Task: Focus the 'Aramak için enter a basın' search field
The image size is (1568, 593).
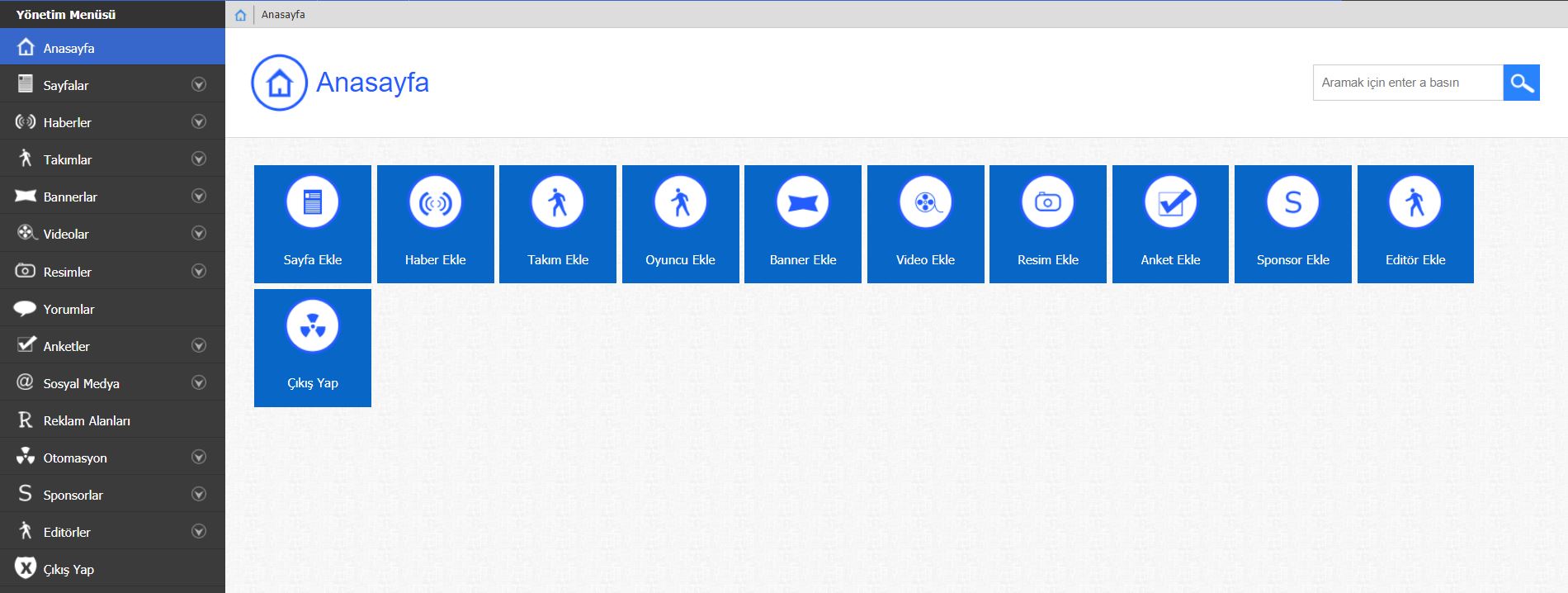Action: click(x=1408, y=83)
